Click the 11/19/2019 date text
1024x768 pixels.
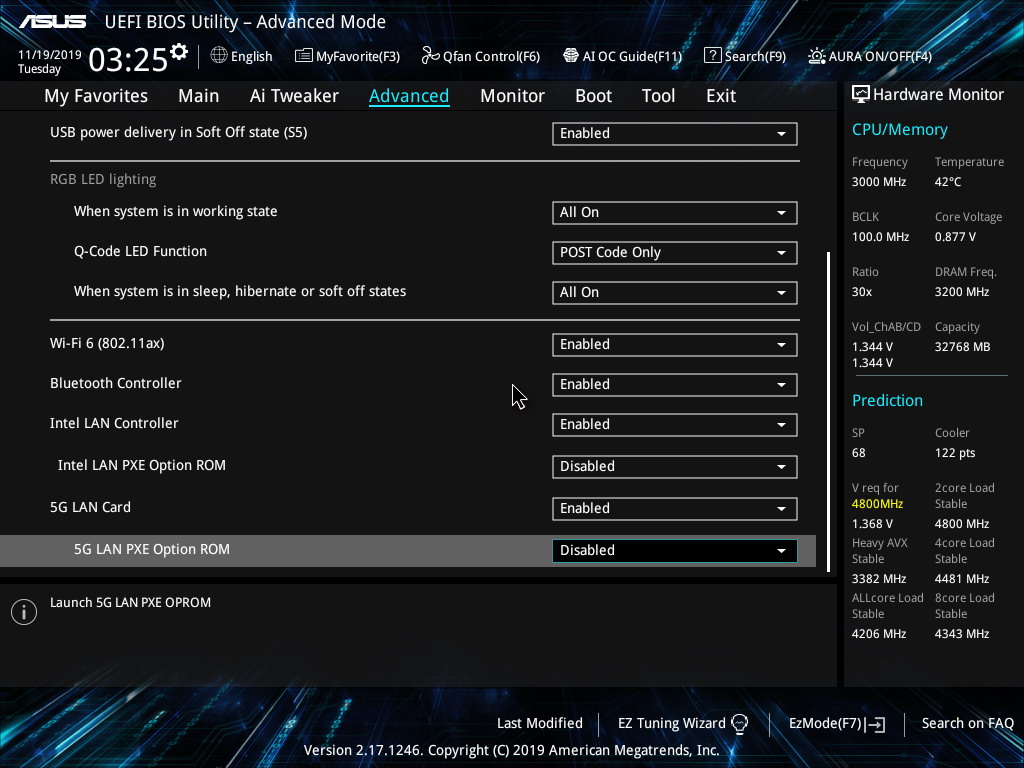50,55
